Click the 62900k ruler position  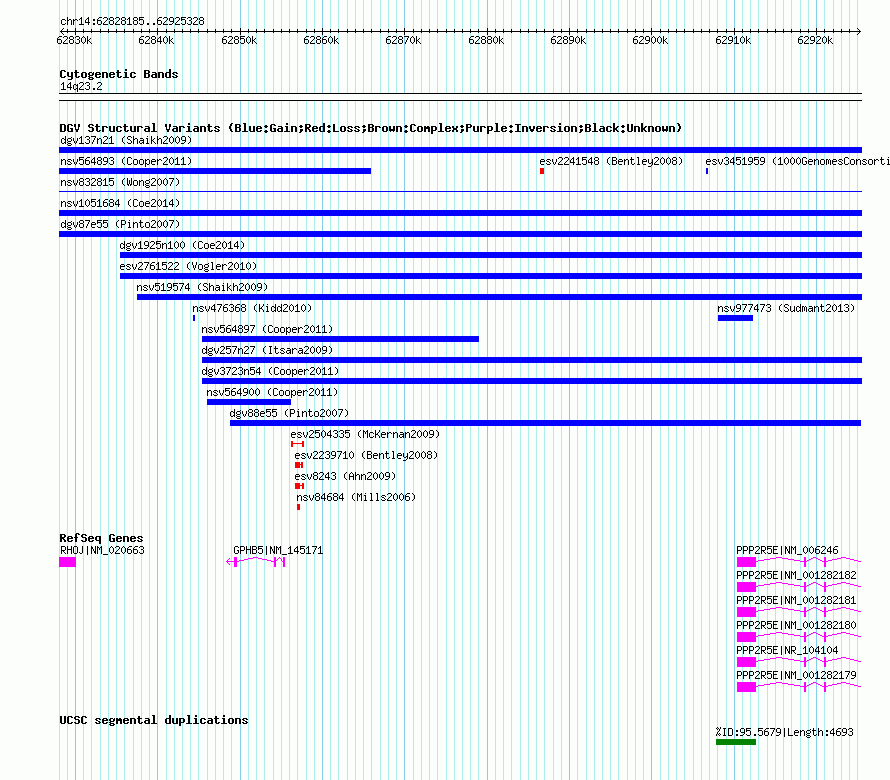click(x=650, y=40)
